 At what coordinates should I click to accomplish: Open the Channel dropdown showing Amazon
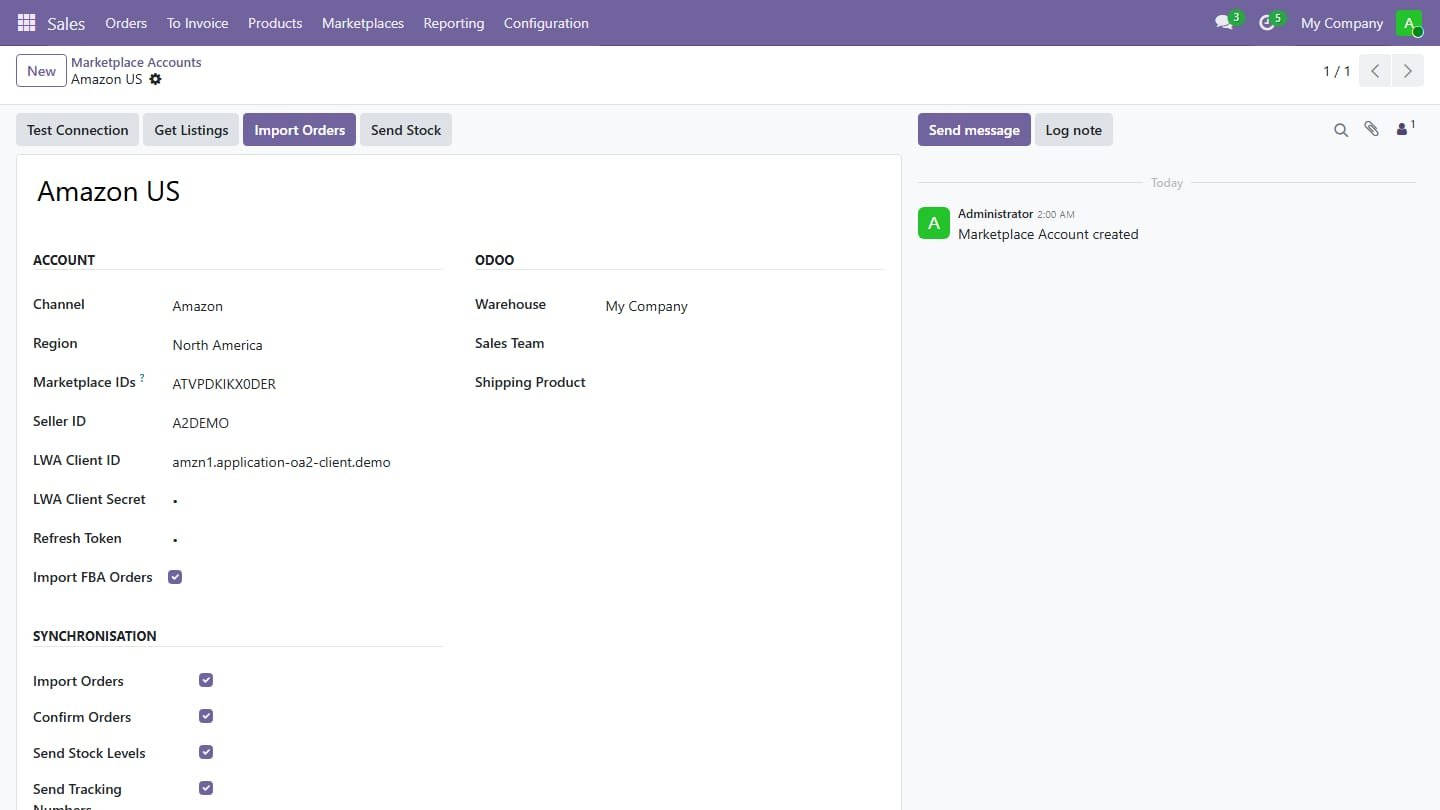[307, 306]
